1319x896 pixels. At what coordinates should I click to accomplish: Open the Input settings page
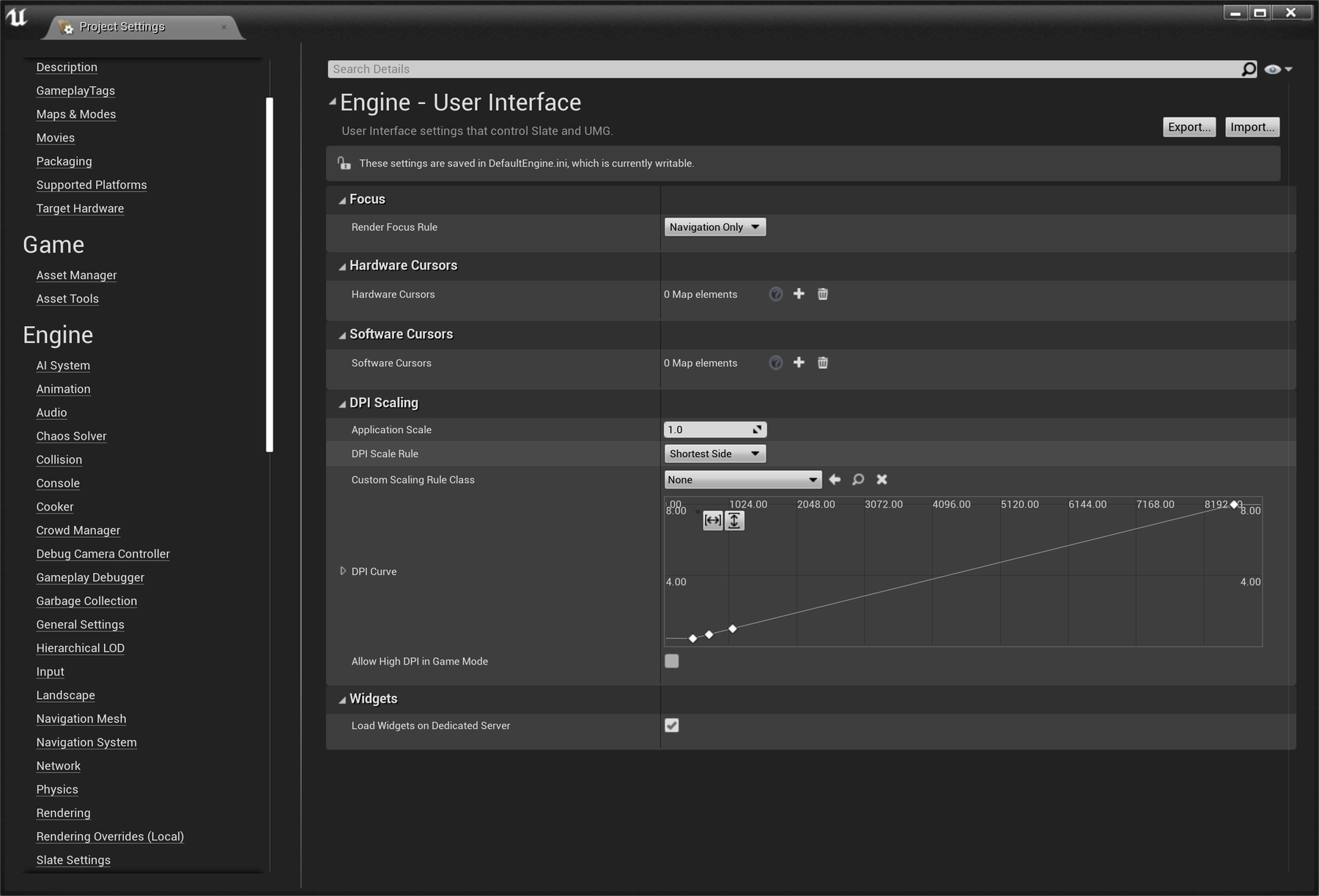tap(51, 672)
